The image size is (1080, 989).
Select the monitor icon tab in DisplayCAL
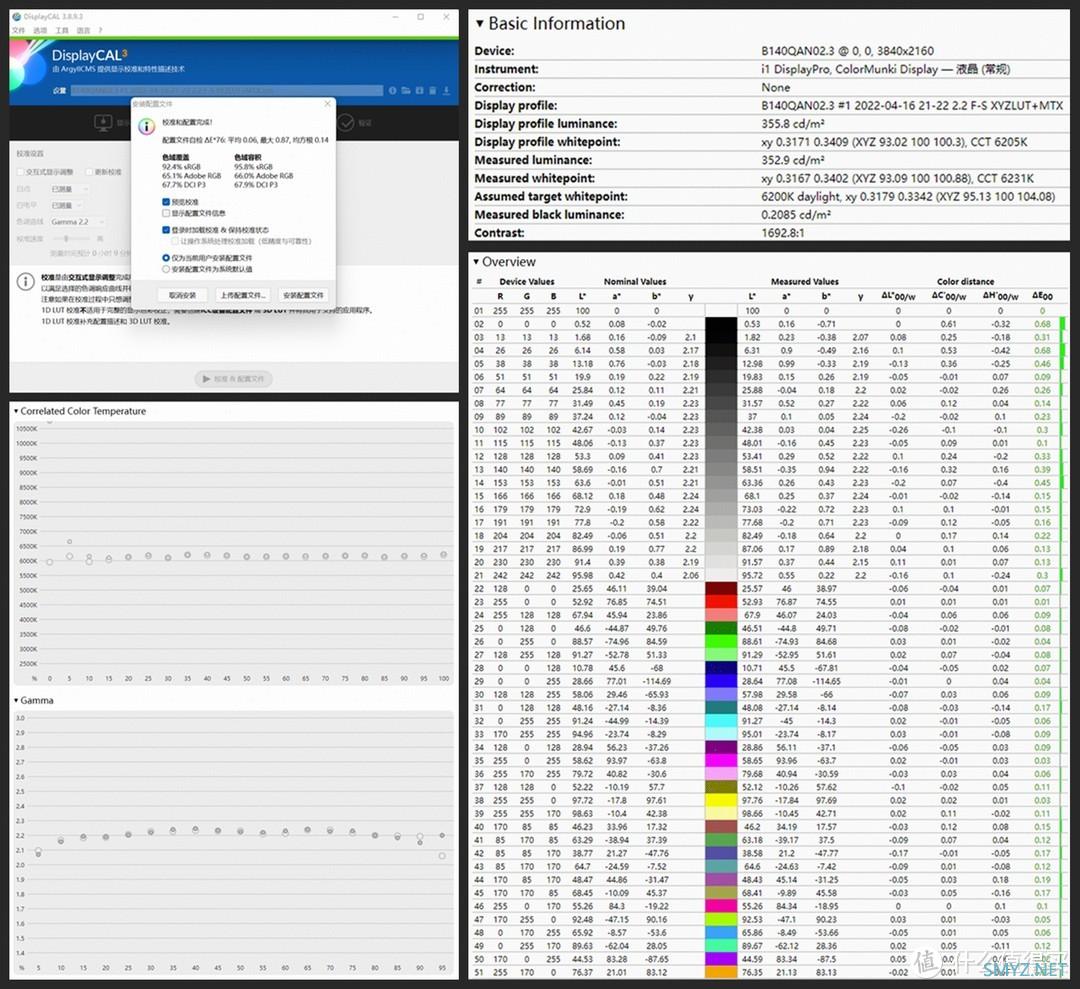103,123
